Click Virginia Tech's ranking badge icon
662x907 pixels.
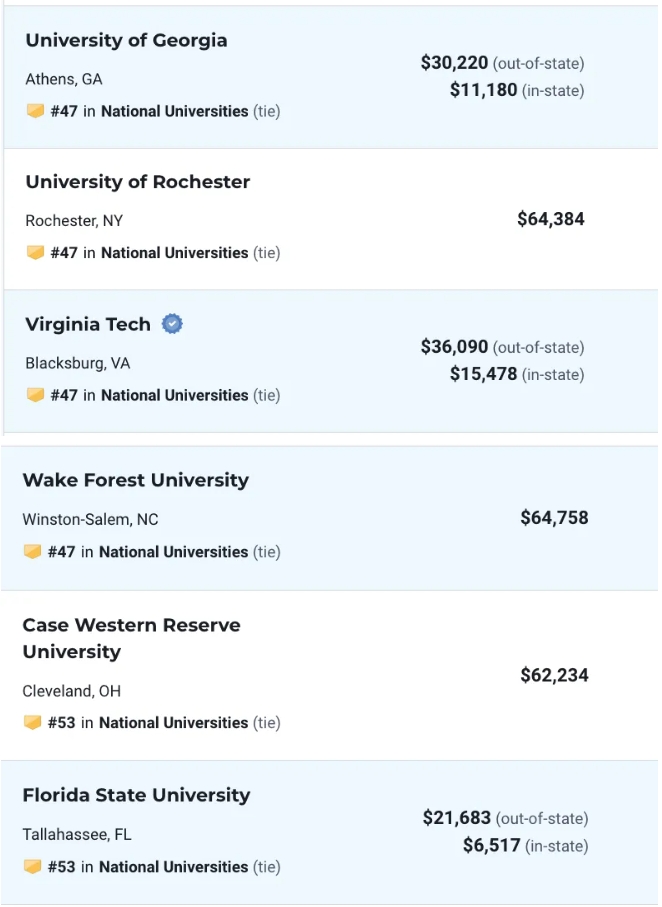36,395
